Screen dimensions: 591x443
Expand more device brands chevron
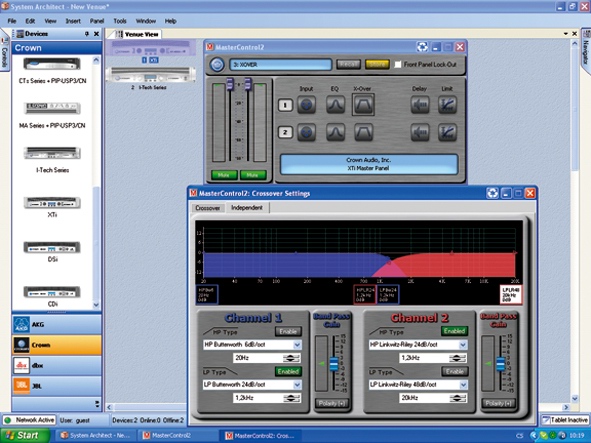tap(97, 404)
